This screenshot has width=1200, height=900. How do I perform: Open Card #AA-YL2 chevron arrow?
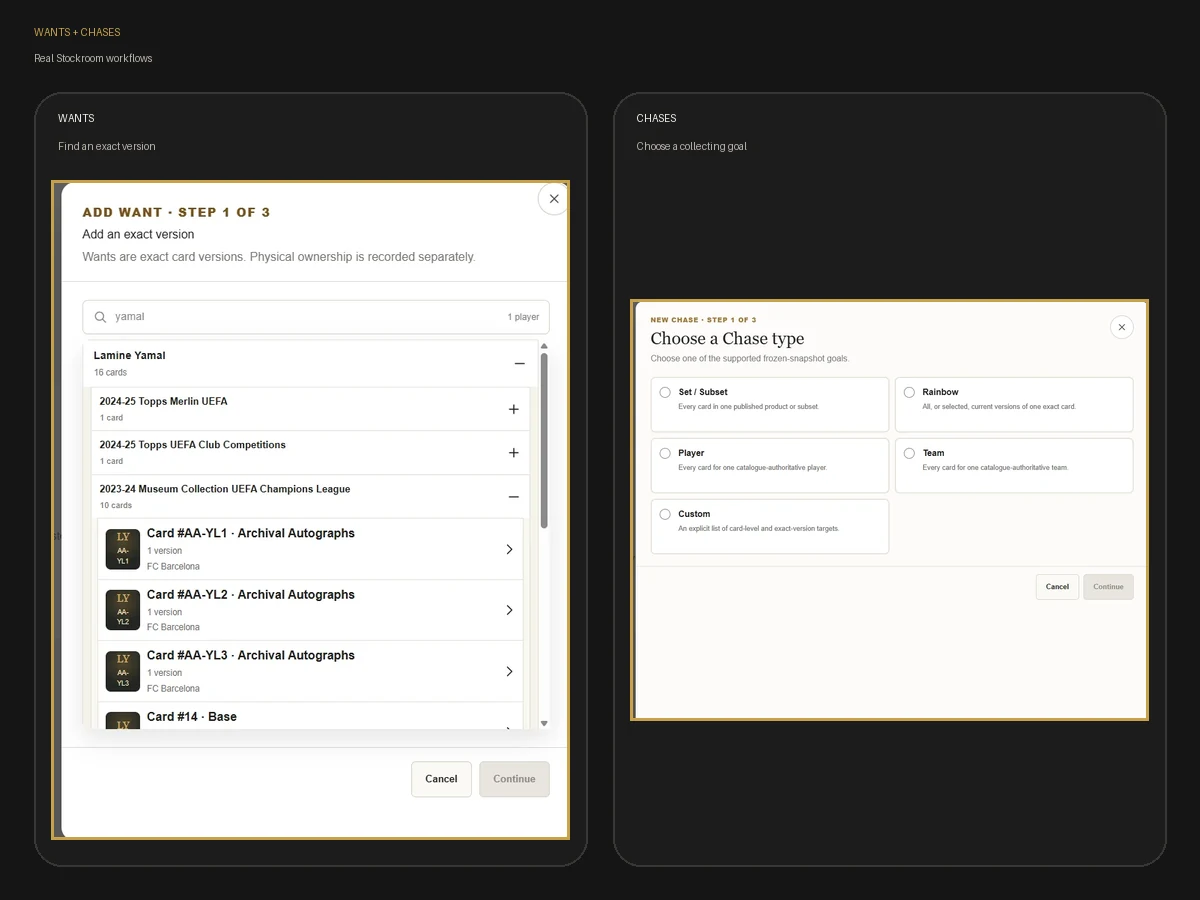click(x=509, y=610)
